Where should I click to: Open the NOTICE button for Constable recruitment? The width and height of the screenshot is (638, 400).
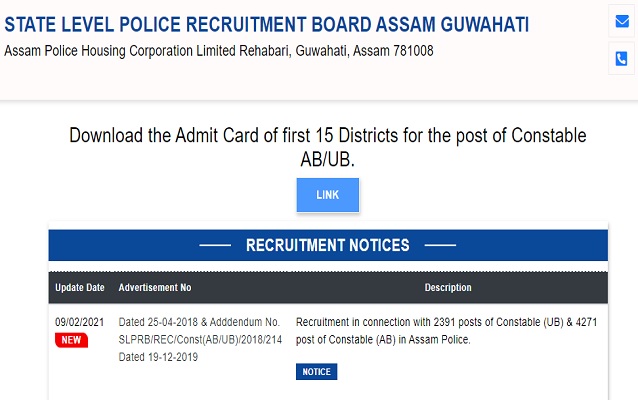click(317, 372)
